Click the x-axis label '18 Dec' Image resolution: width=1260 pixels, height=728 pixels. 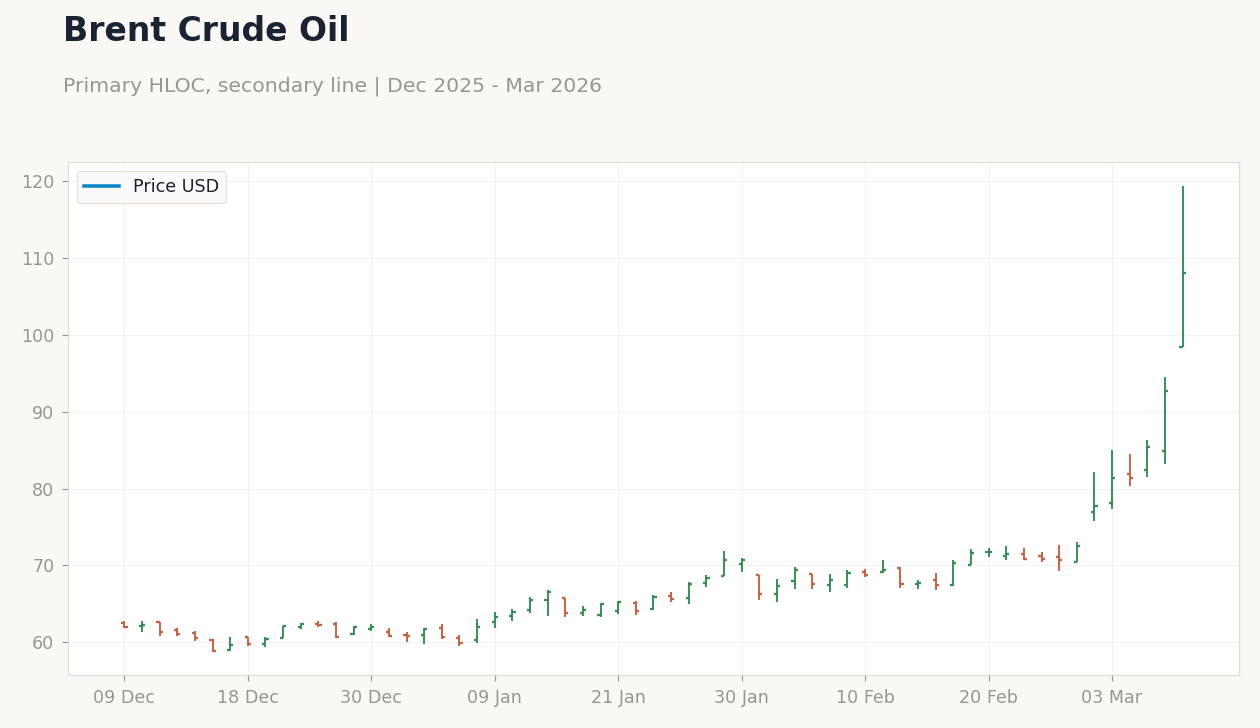click(248, 698)
